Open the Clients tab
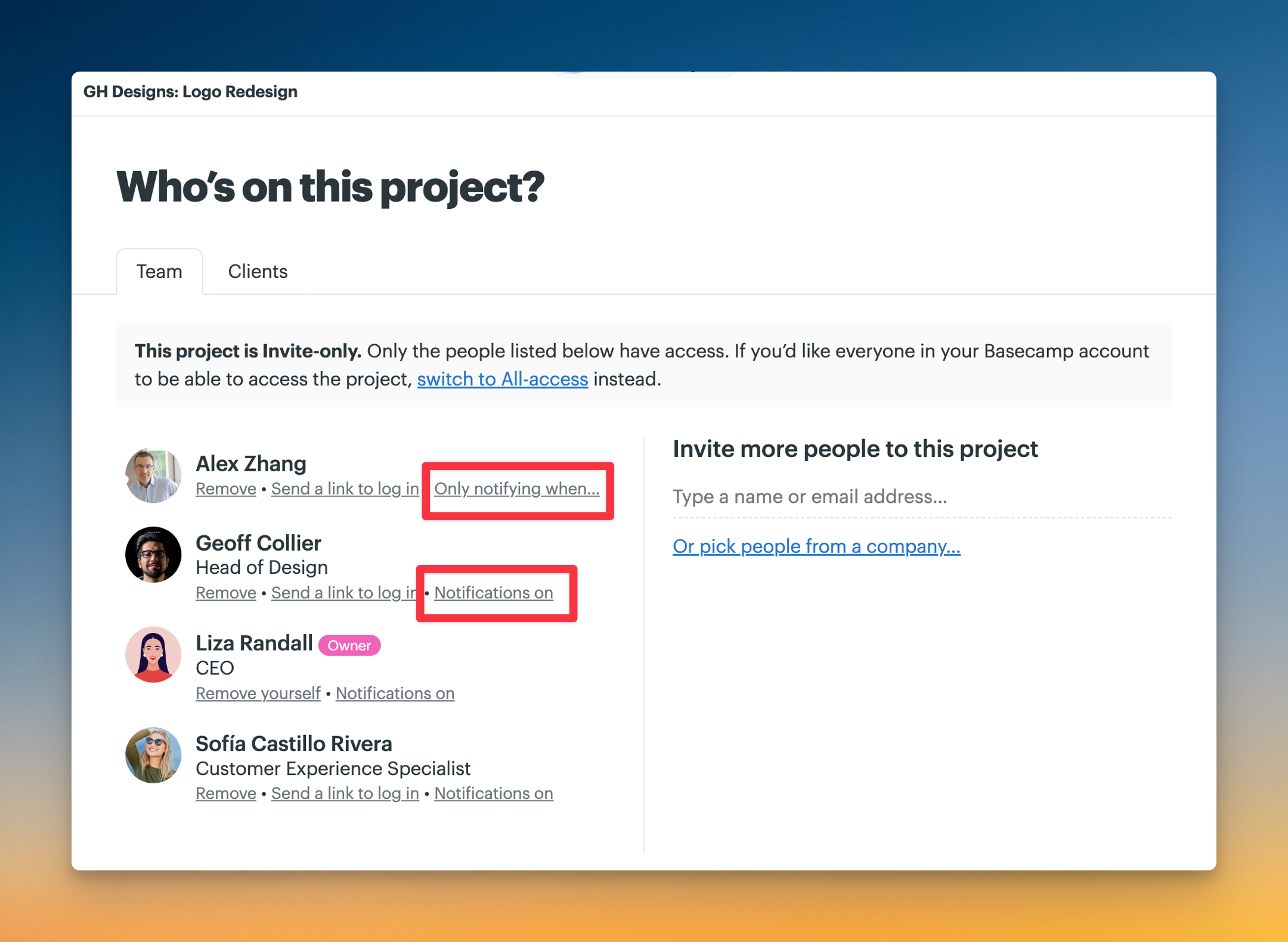 coord(258,271)
